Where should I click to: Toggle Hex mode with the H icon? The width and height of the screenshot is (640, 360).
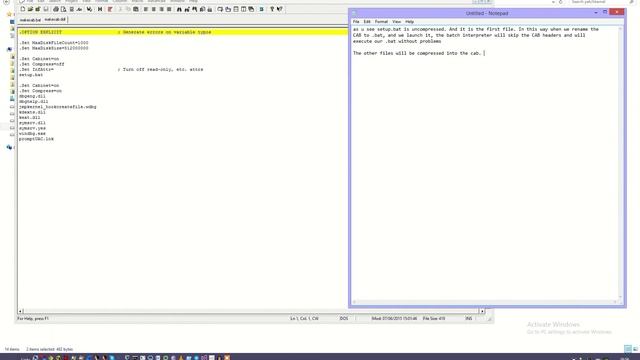100,9
